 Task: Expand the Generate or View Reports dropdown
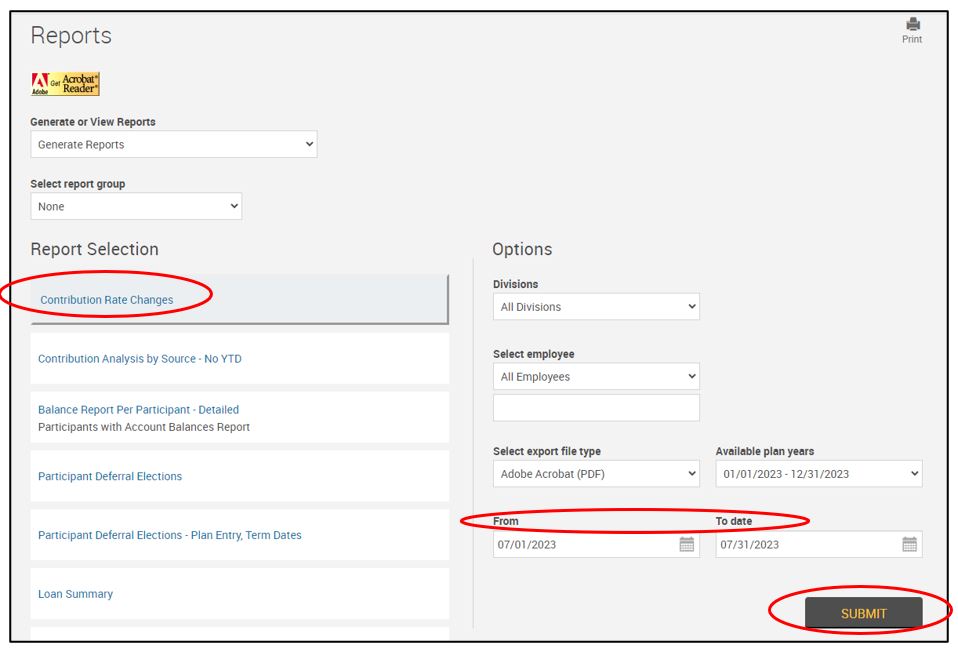(x=173, y=145)
